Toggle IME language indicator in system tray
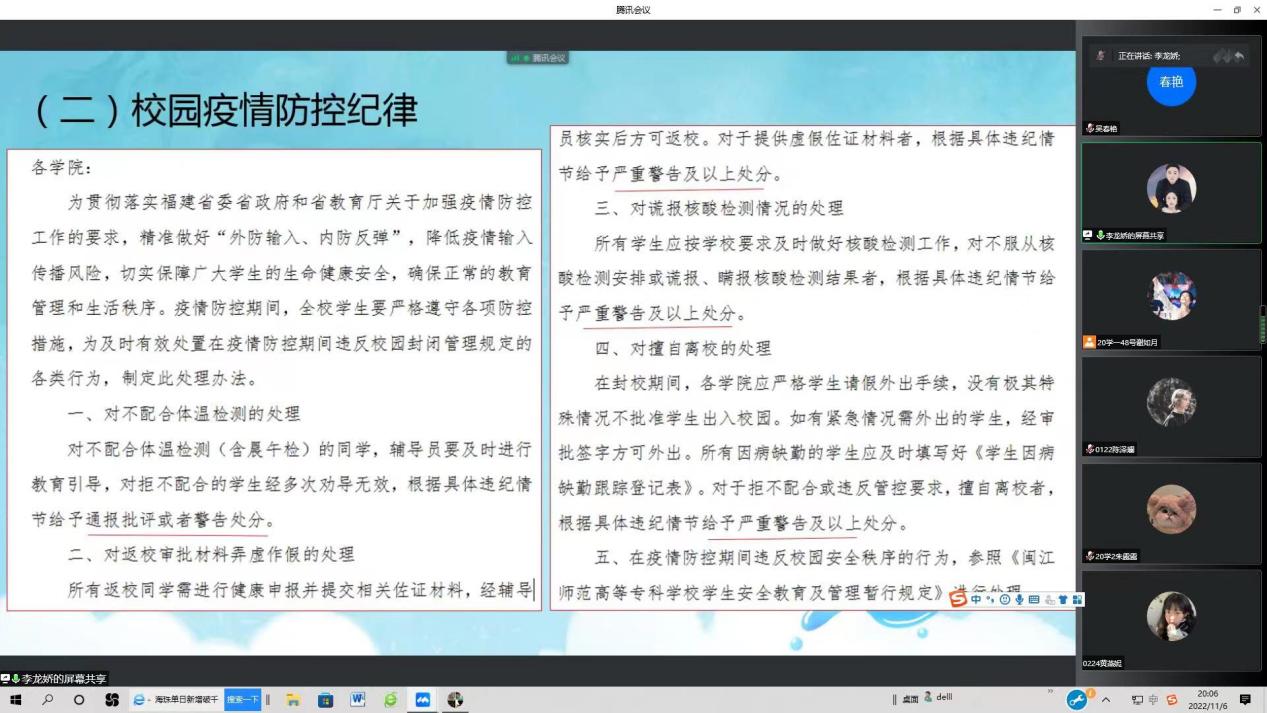Screen dimensions: 1267x713 [1151, 700]
